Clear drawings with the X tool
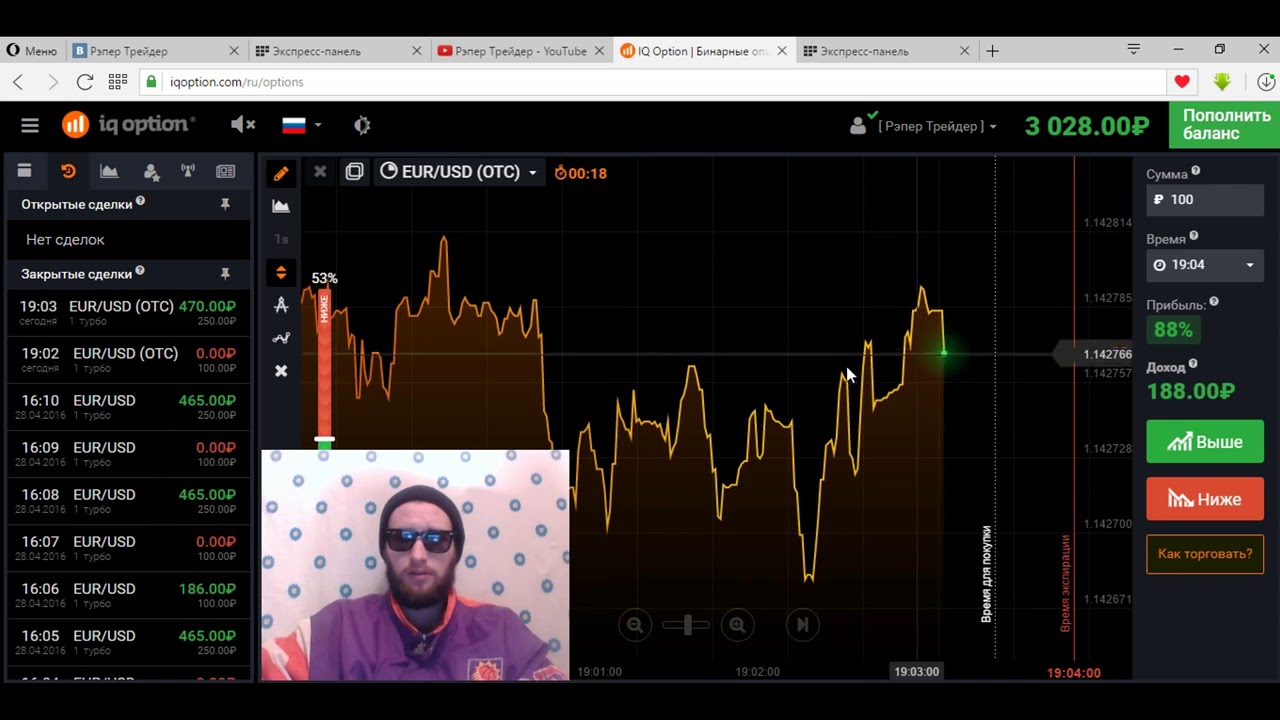Screen dimensions: 1280x720 click(x=281, y=371)
